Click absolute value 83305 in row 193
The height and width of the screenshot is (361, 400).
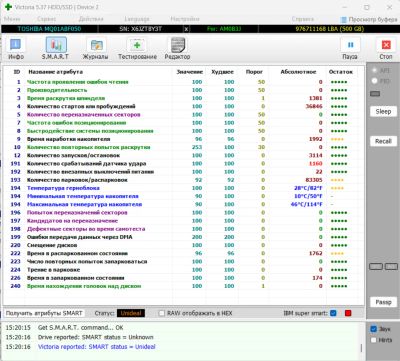tap(314, 180)
